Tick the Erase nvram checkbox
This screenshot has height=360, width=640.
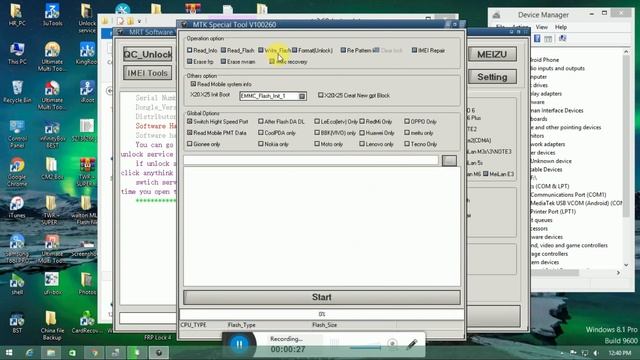point(223,62)
